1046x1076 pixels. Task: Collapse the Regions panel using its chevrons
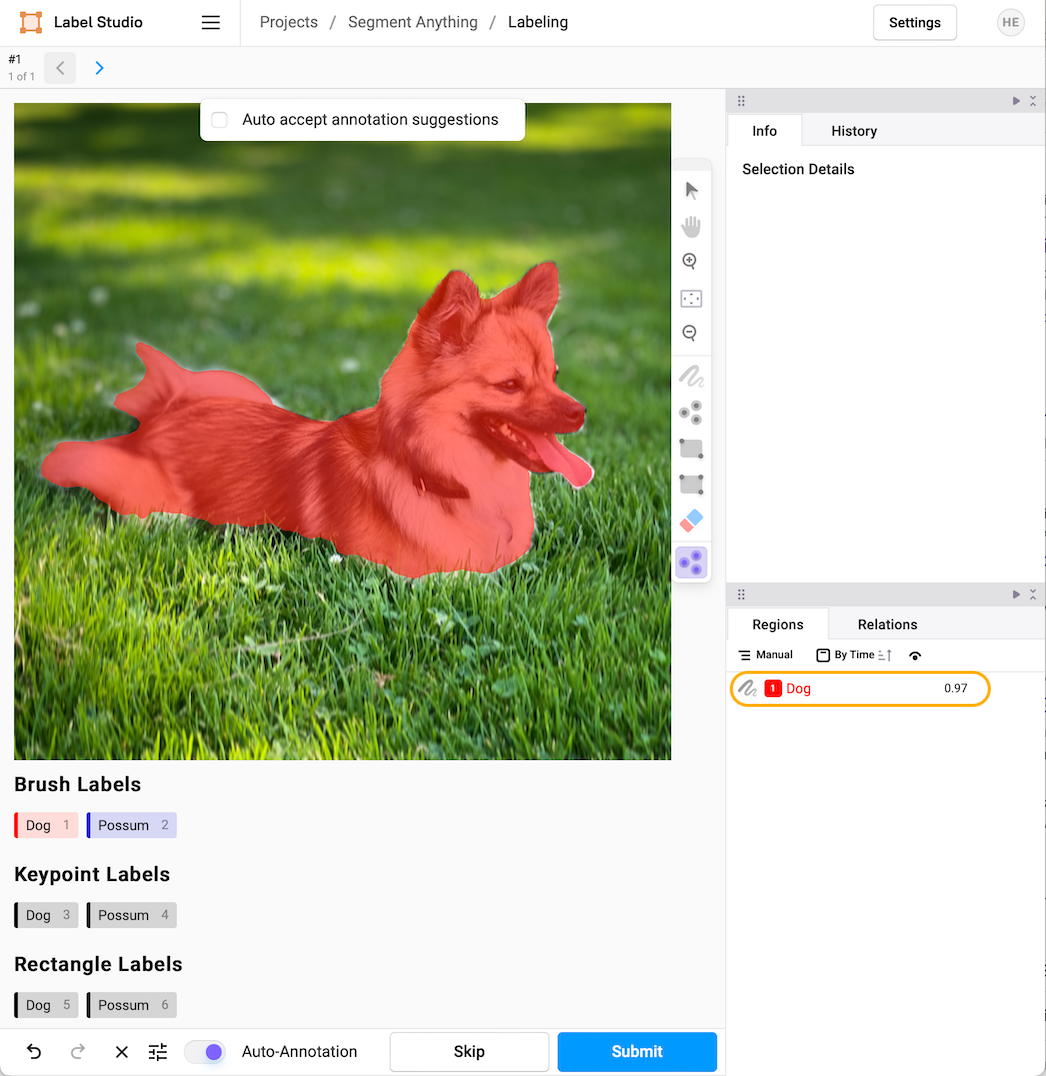click(x=1033, y=595)
